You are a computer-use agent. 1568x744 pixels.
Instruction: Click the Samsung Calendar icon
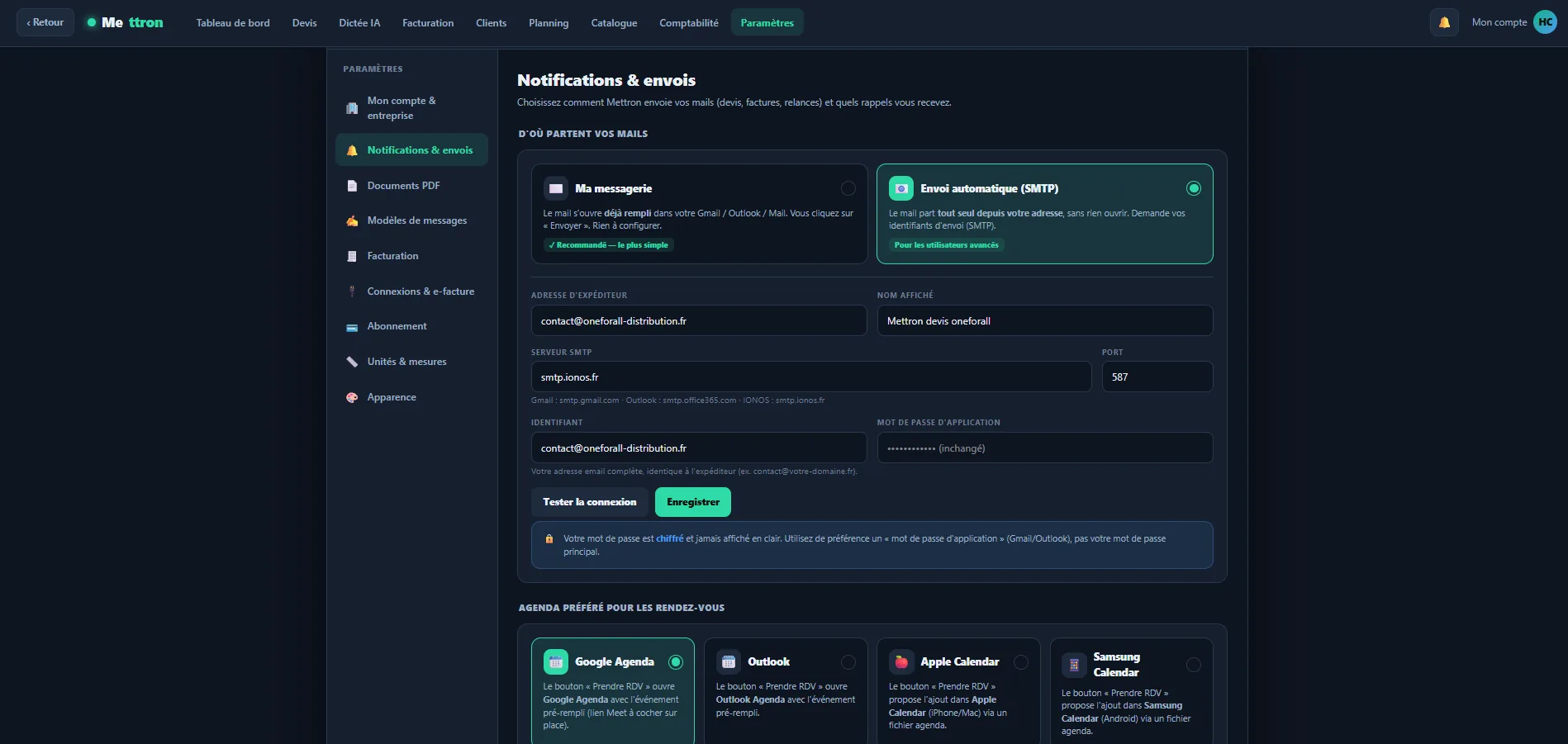tap(1074, 665)
